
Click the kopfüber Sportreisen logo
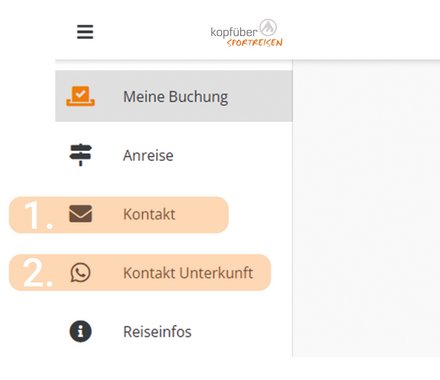(247, 33)
